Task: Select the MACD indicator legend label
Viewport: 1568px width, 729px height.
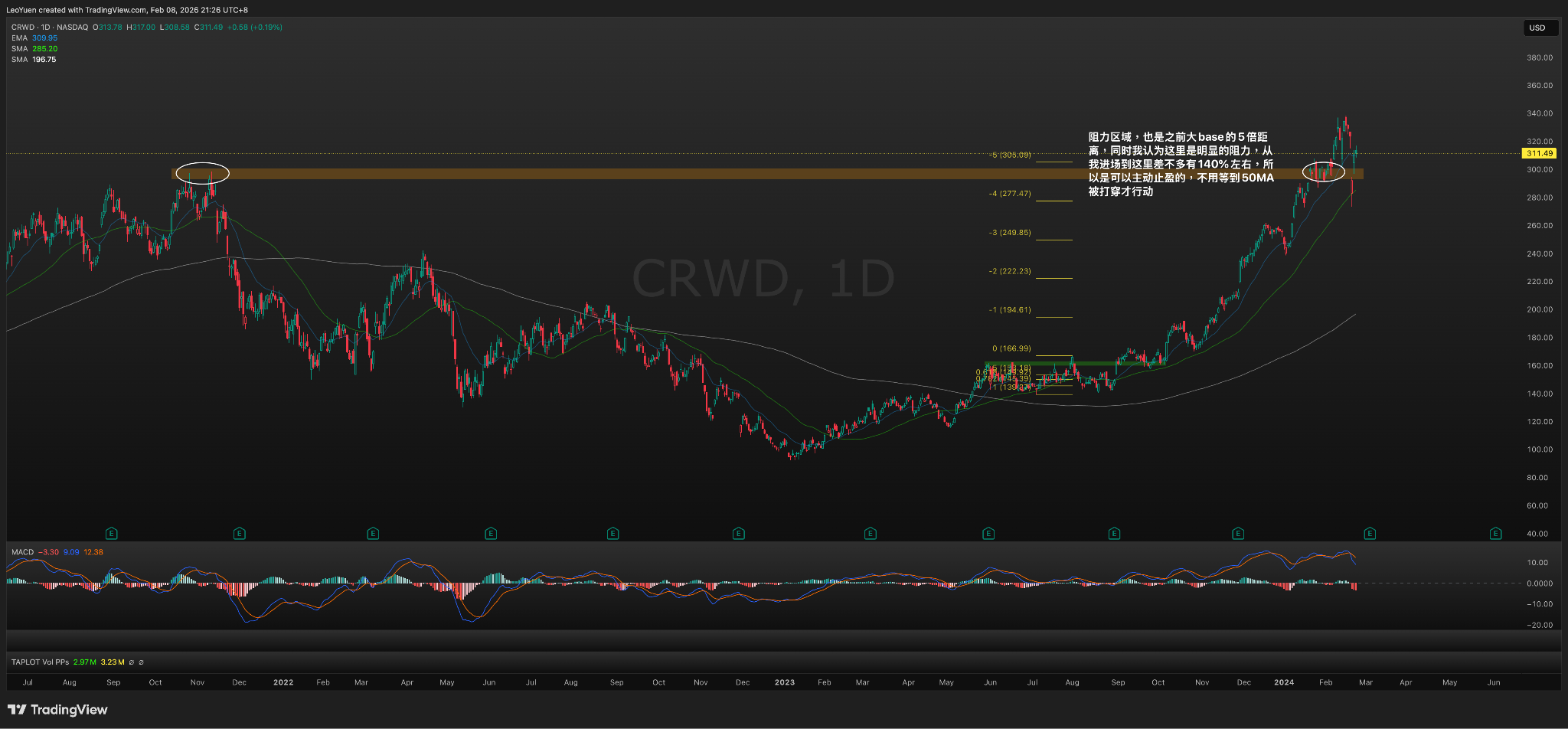Action: pyautogui.click(x=23, y=552)
